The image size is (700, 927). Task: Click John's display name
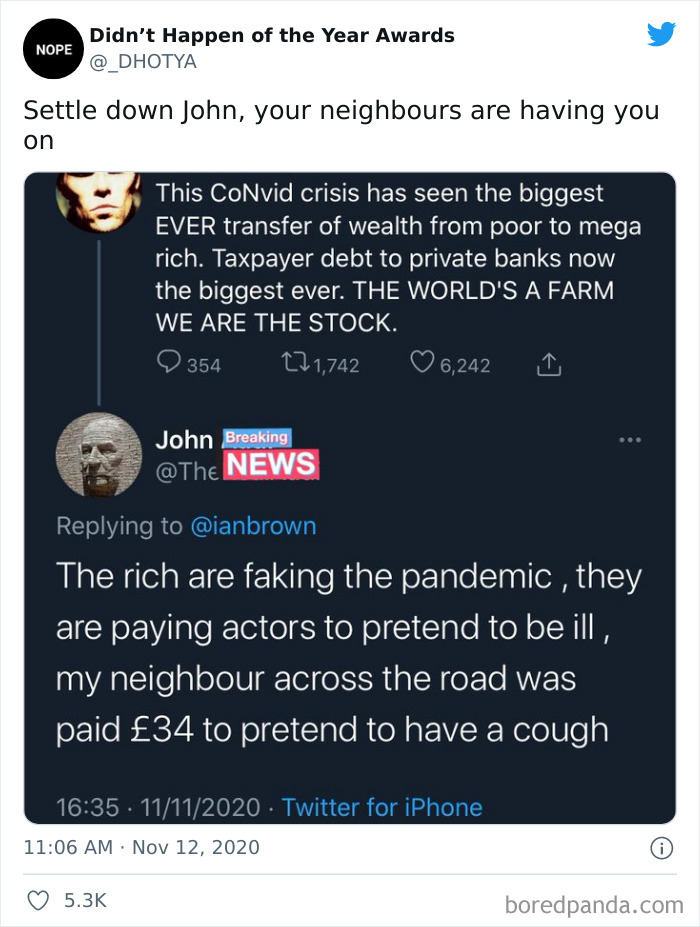click(184, 440)
